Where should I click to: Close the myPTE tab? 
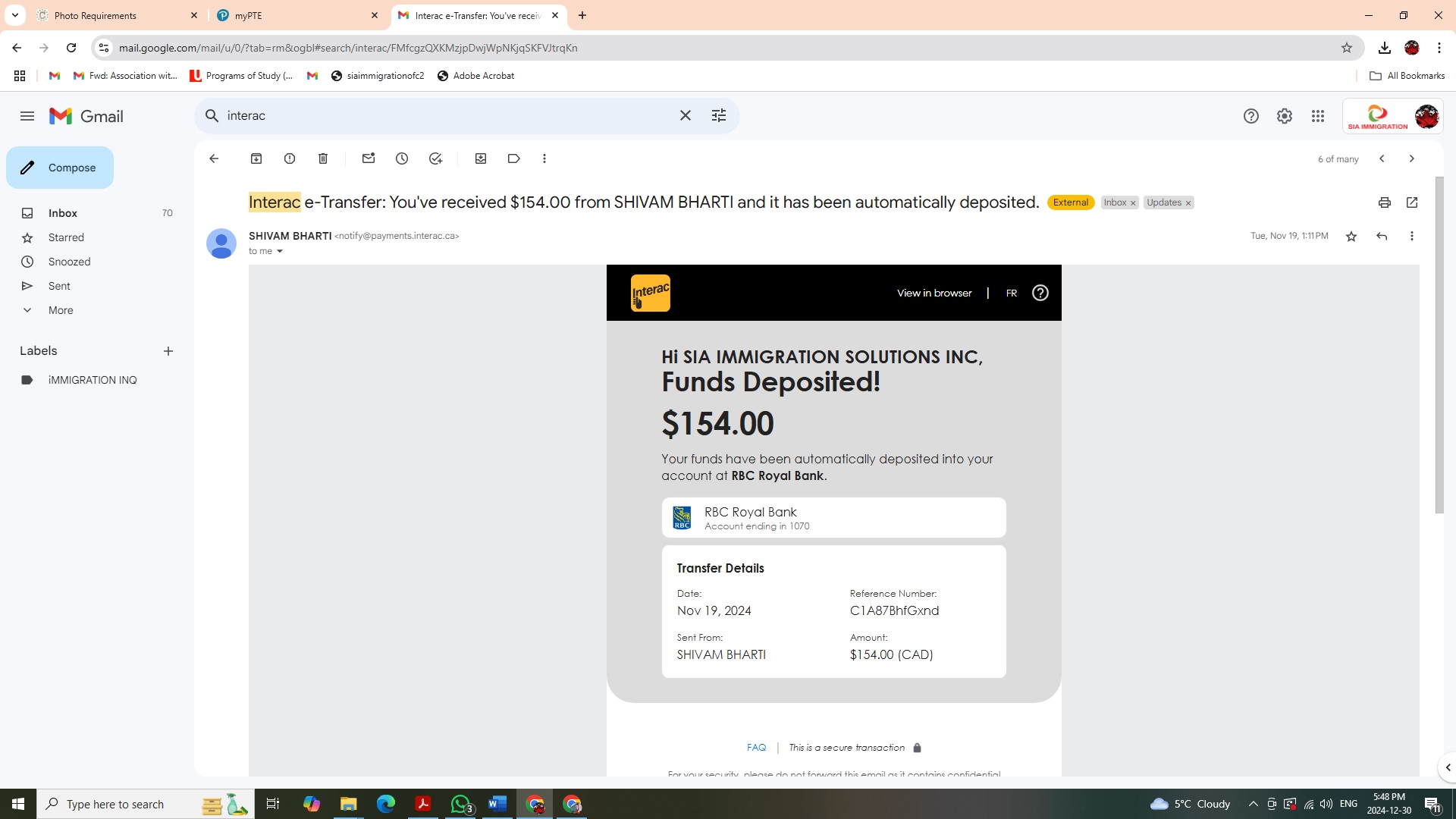pyautogui.click(x=375, y=15)
